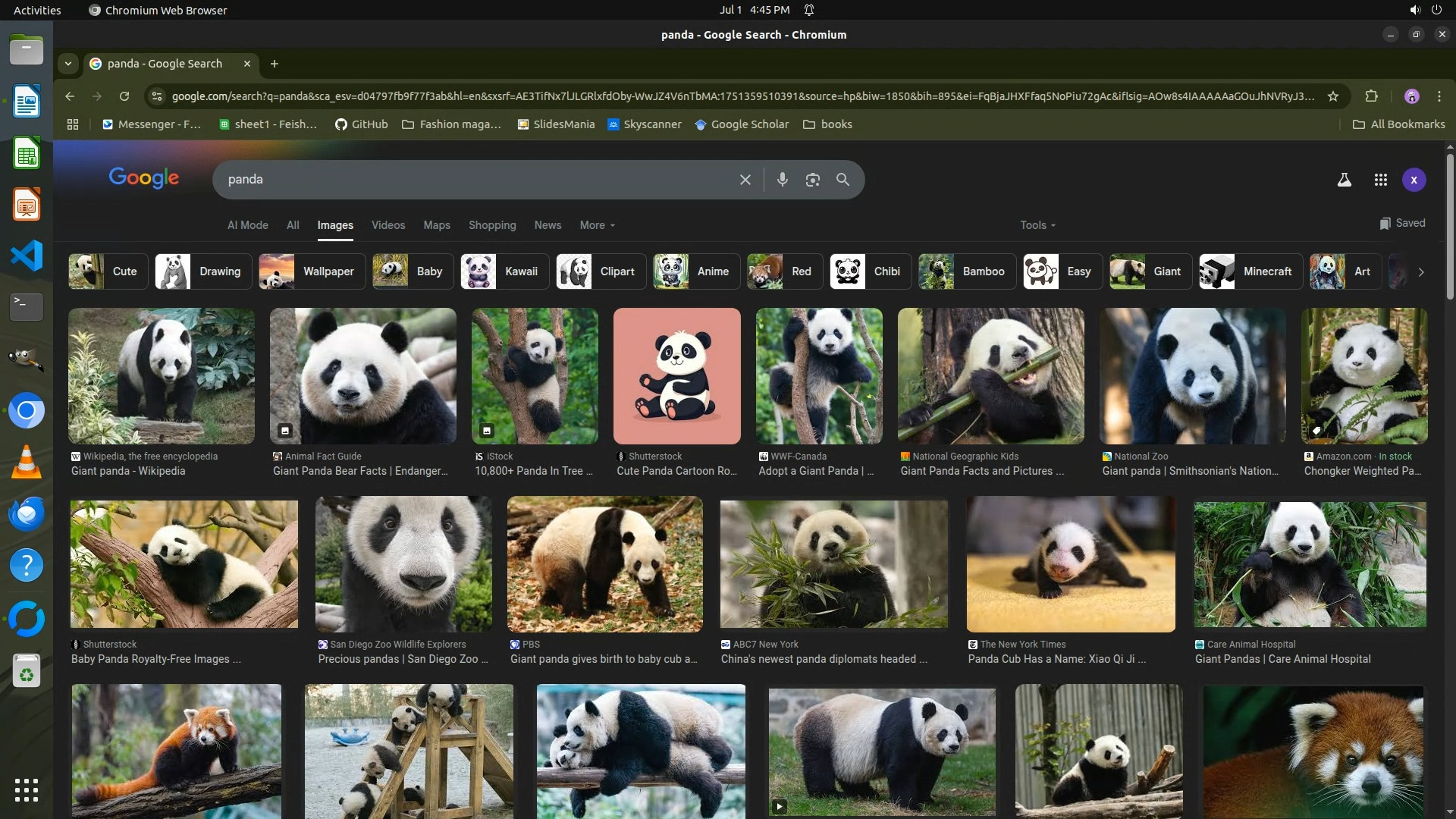Toggle the Minecraft filter chip
This screenshot has width=1456, height=819.
(1250, 271)
